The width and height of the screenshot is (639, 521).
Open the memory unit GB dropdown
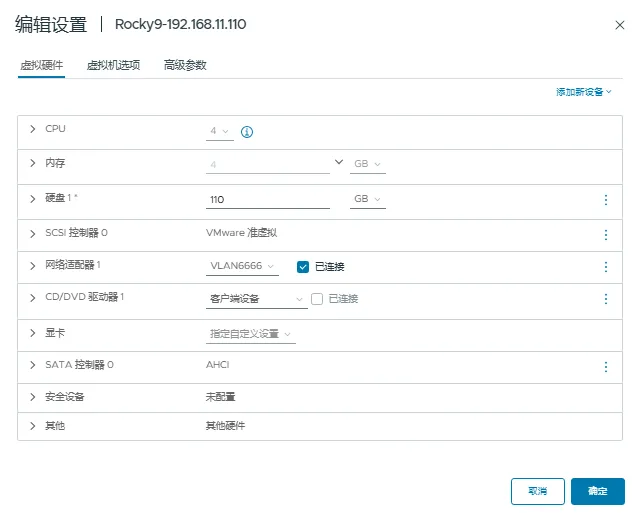click(368, 164)
